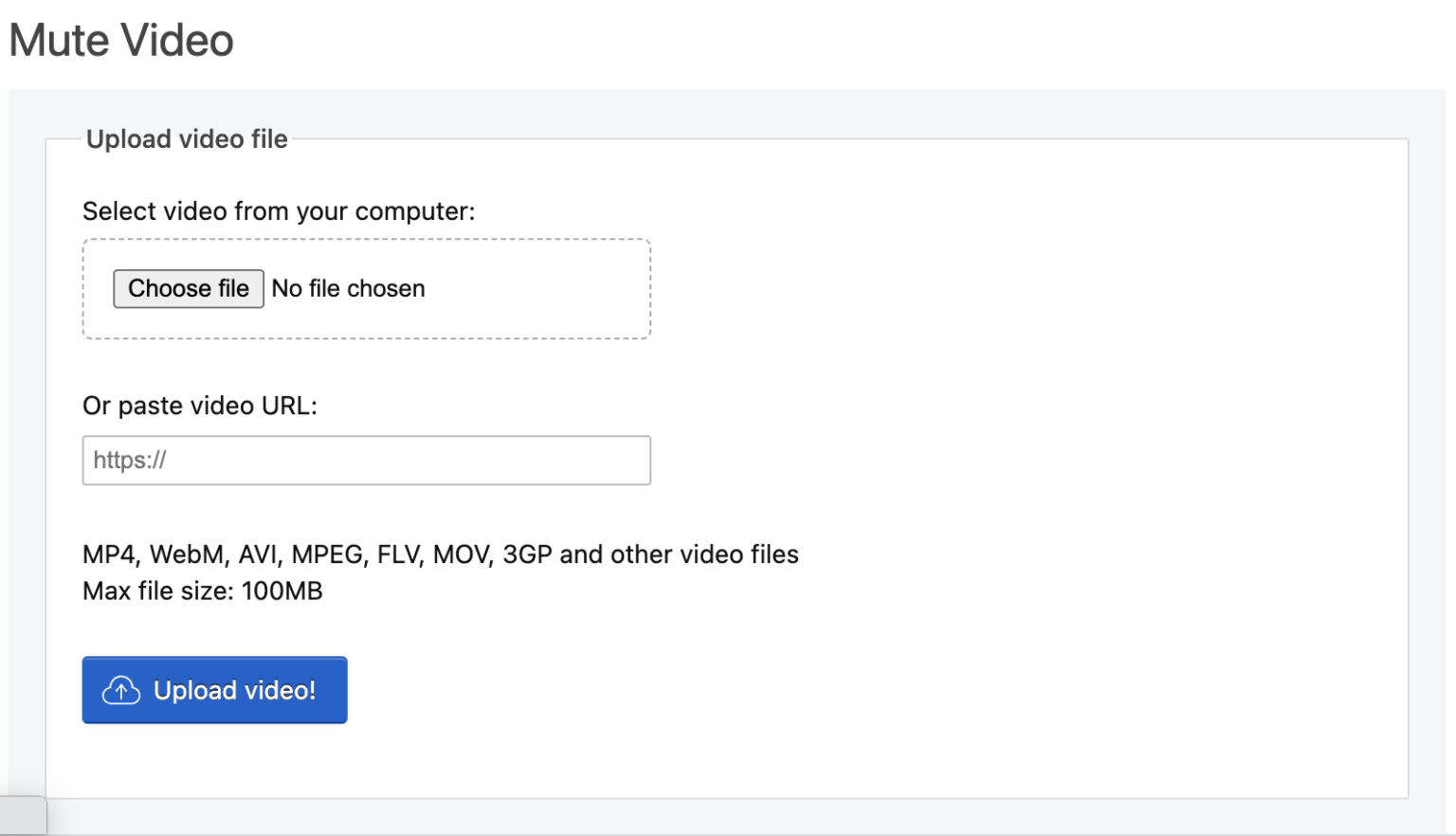This screenshot has width=1456, height=836.
Task: Click the 'Max file size: 100MB' text
Action: 202,590
